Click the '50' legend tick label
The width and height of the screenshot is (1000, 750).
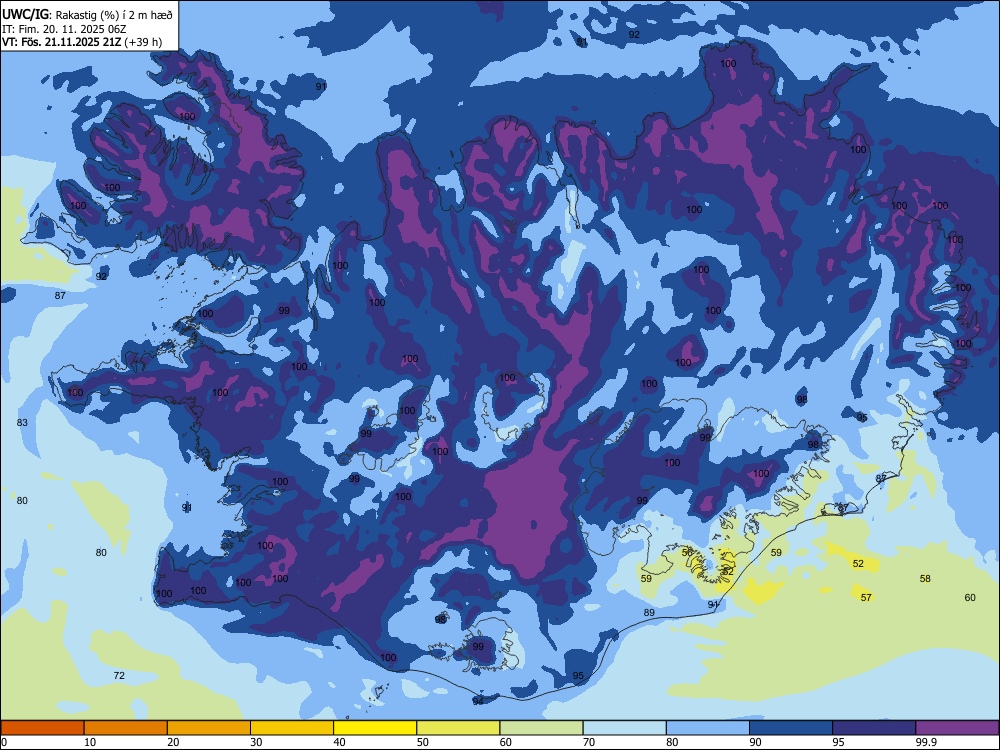[422, 742]
